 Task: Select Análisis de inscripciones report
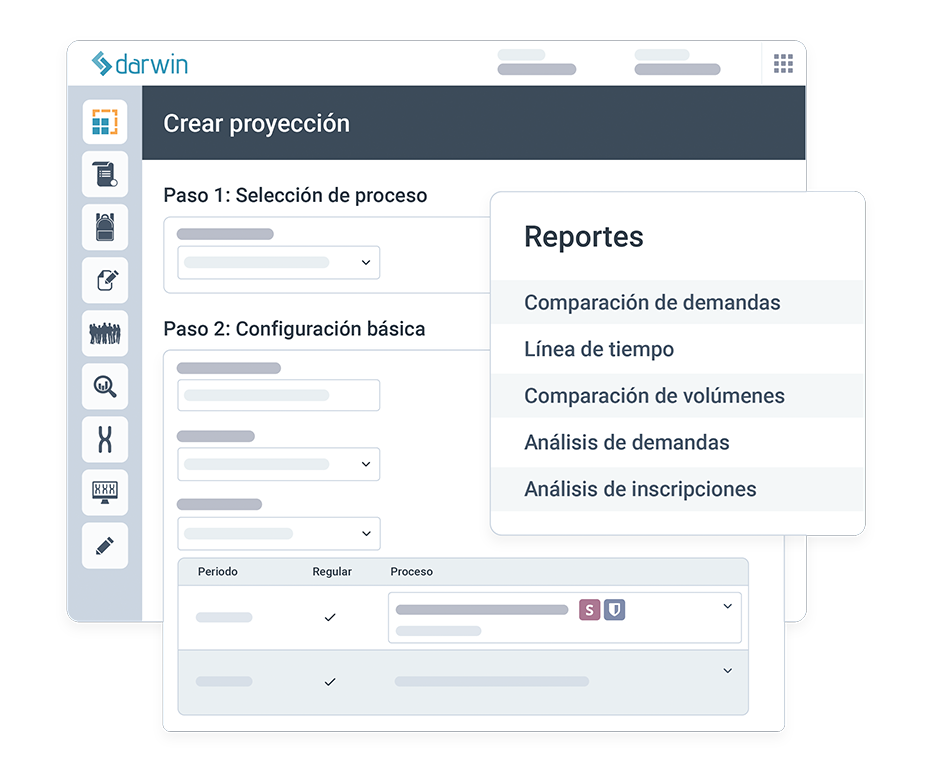click(x=677, y=489)
